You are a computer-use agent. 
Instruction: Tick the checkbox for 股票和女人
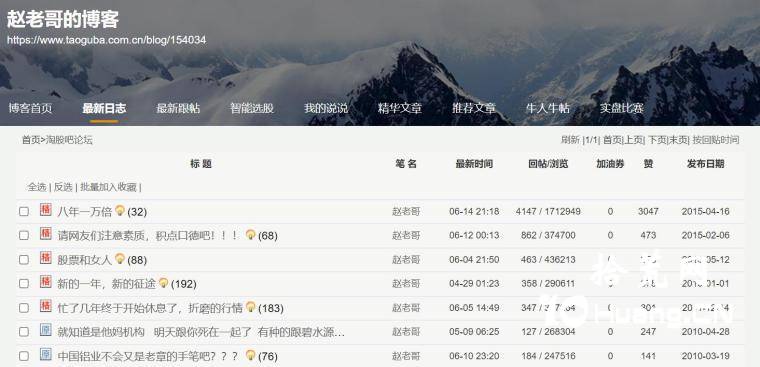point(24,259)
